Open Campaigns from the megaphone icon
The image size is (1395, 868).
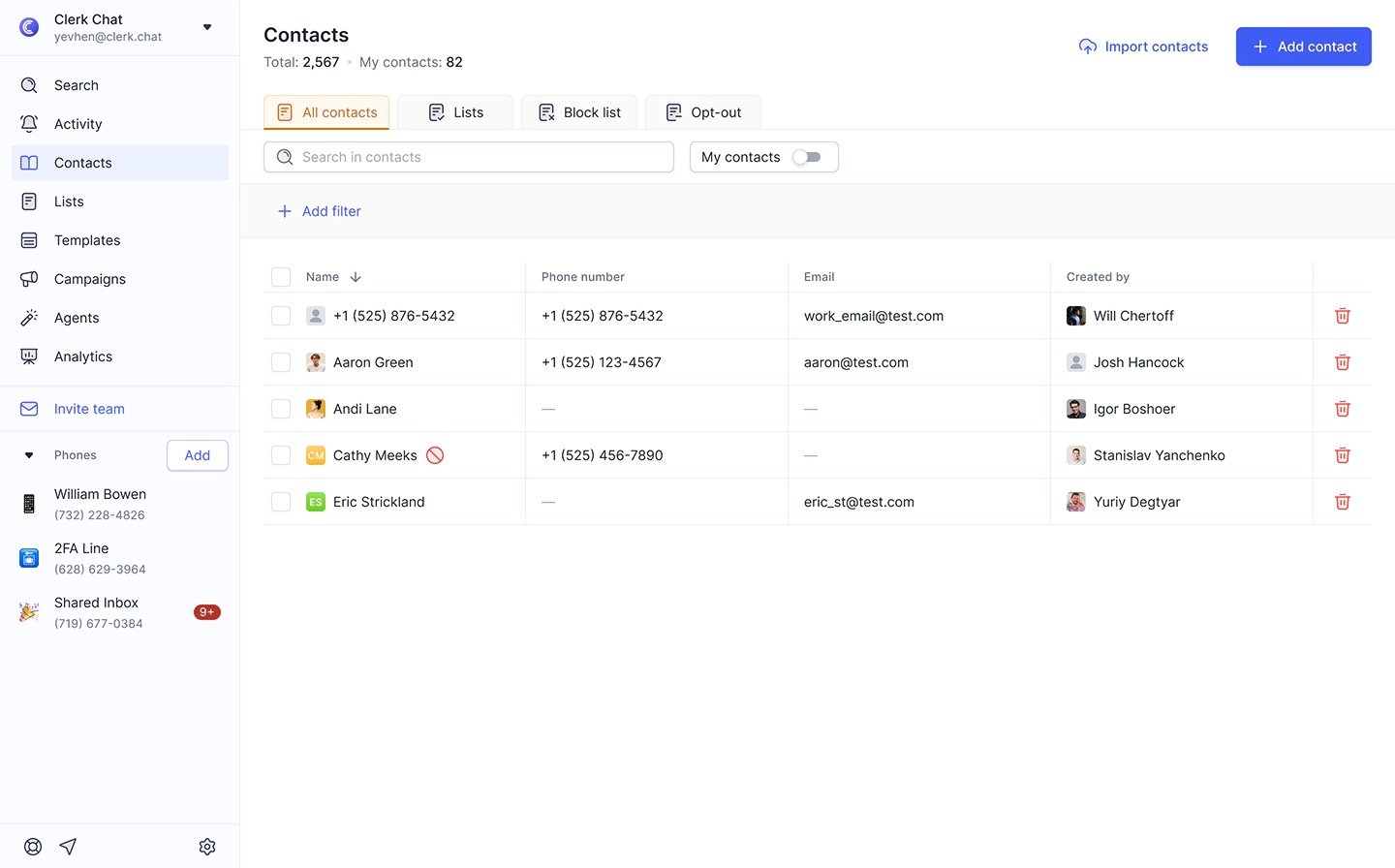29,279
